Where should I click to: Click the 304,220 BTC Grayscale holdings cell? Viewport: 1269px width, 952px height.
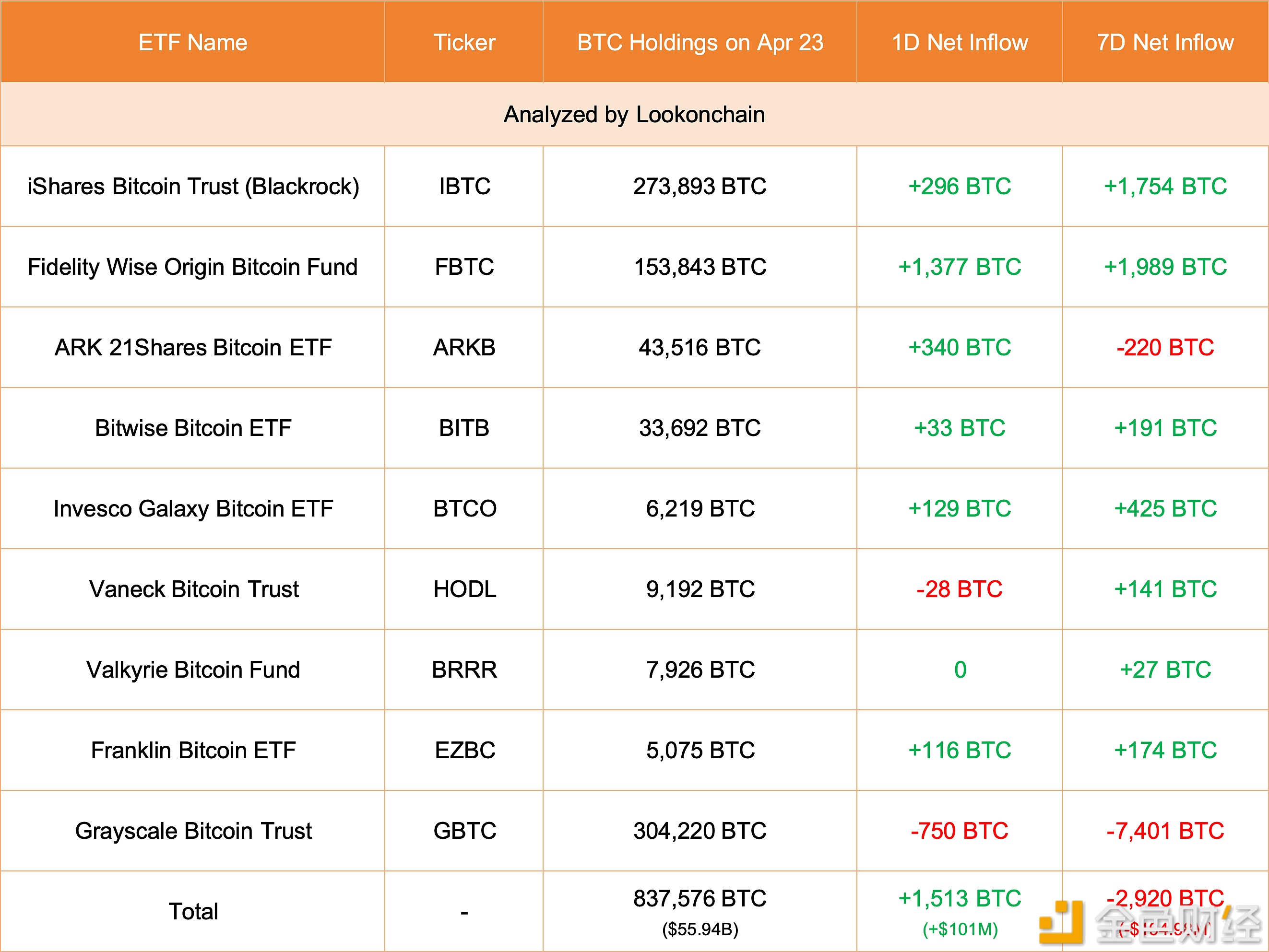(x=700, y=831)
